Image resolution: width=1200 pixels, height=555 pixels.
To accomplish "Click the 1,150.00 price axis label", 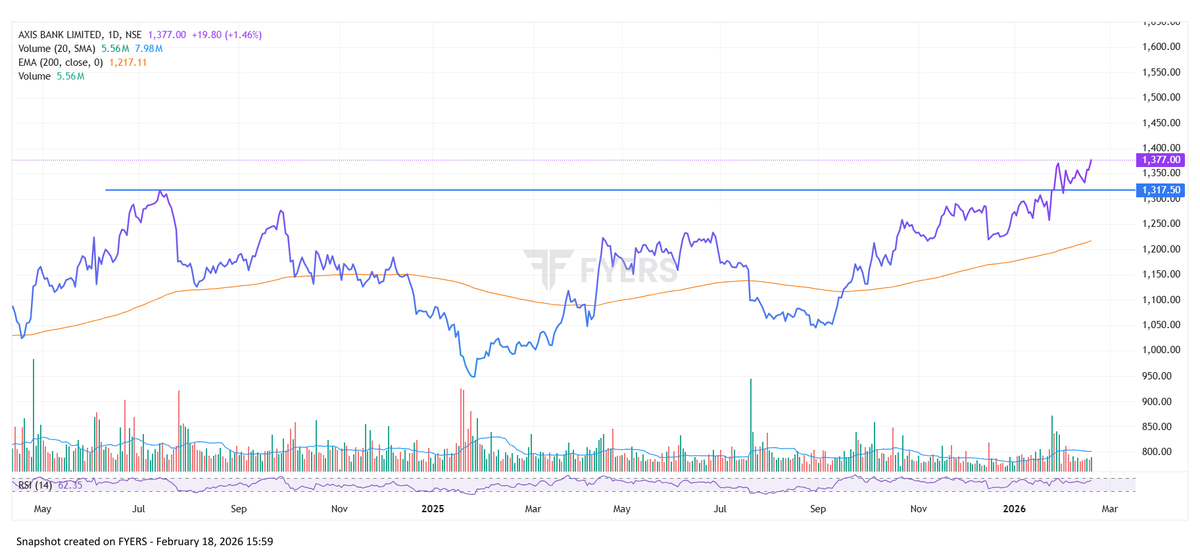I will click(x=1162, y=275).
